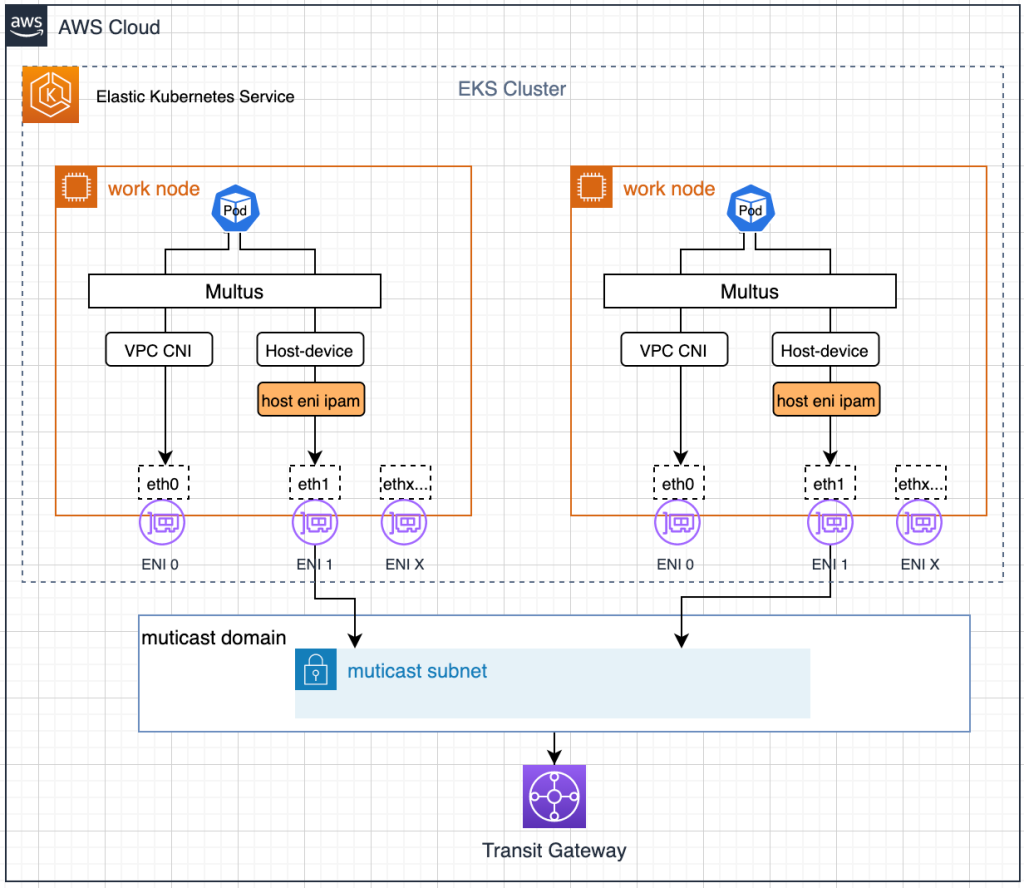1024x888 pixels.
Task: Click the 'Elastic Kubernetes Service' text
Action: coord(195,97)
